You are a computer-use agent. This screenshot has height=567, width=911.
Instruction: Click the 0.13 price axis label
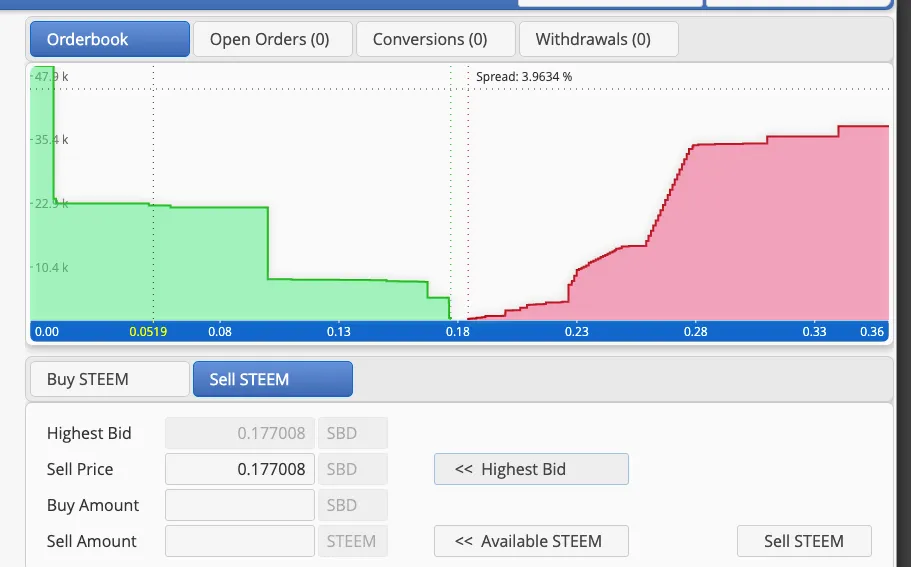[338, 332]
